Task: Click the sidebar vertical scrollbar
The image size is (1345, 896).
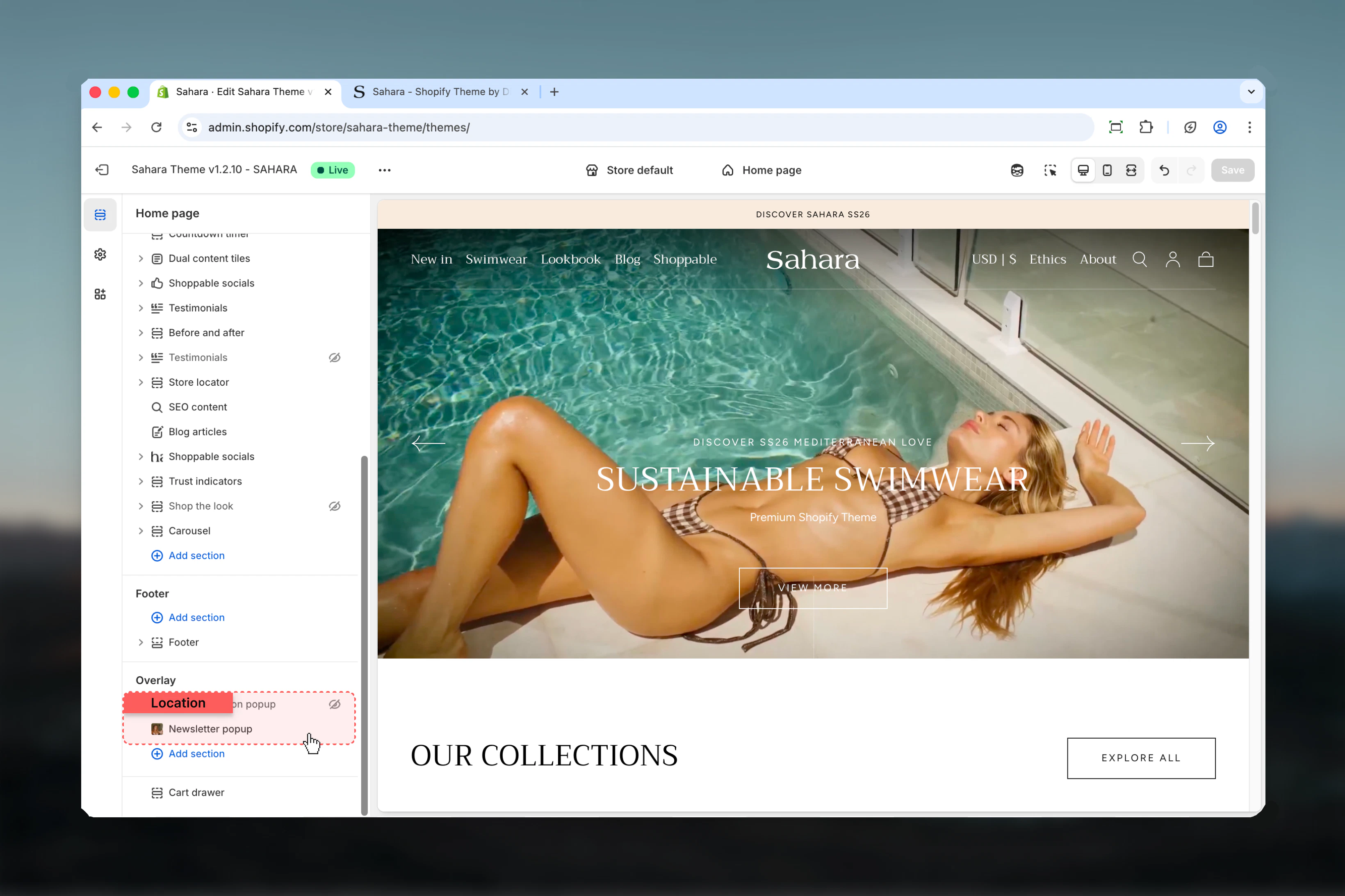Action: [364, 635]
